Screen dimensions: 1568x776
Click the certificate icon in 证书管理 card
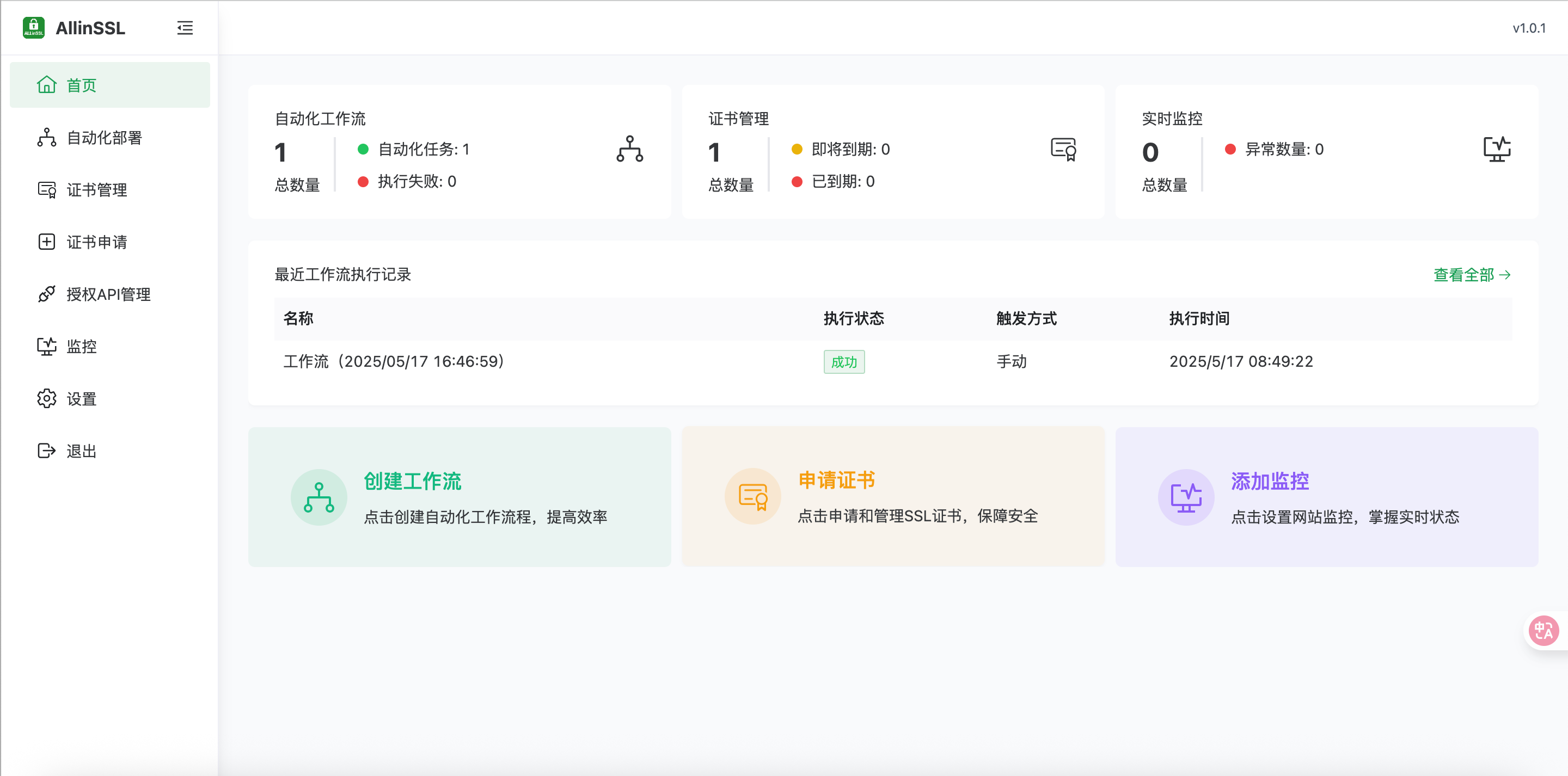tap(1063, 149)
